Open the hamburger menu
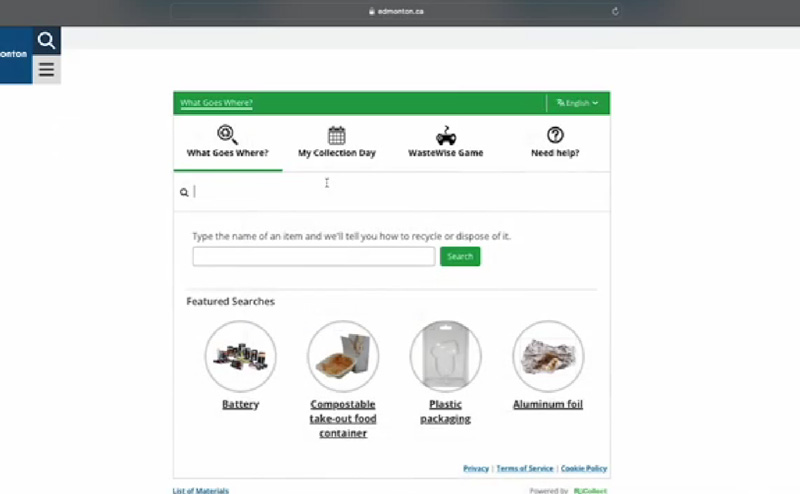This screenshot has width=800, height=494. click(x=46, y=69)
